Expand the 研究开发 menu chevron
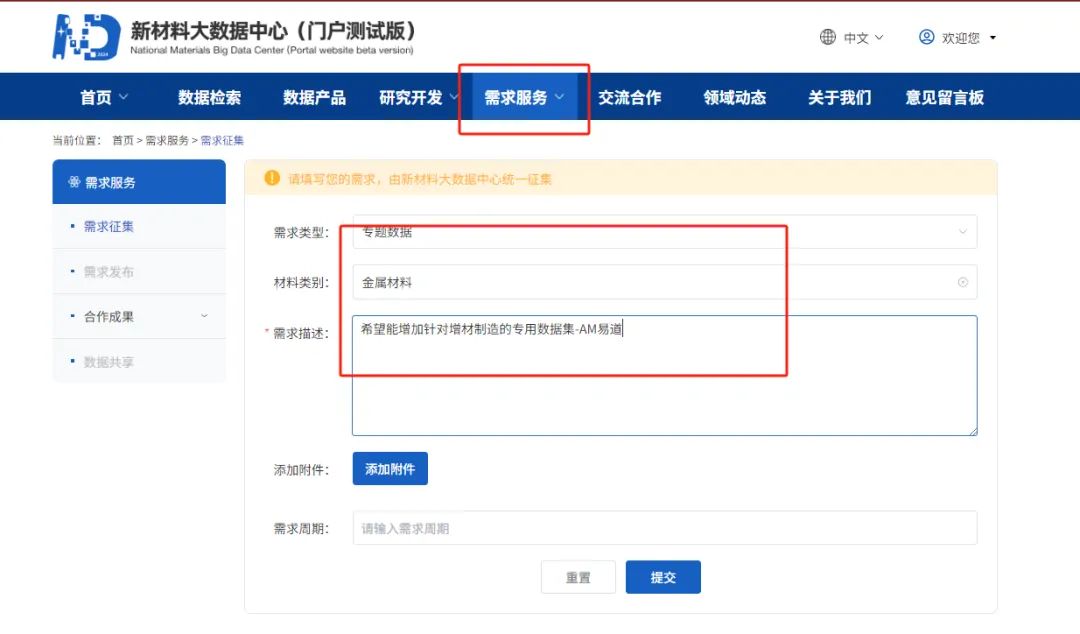The width and height of the screenshot is (1080, 634). tap(454, 97)
